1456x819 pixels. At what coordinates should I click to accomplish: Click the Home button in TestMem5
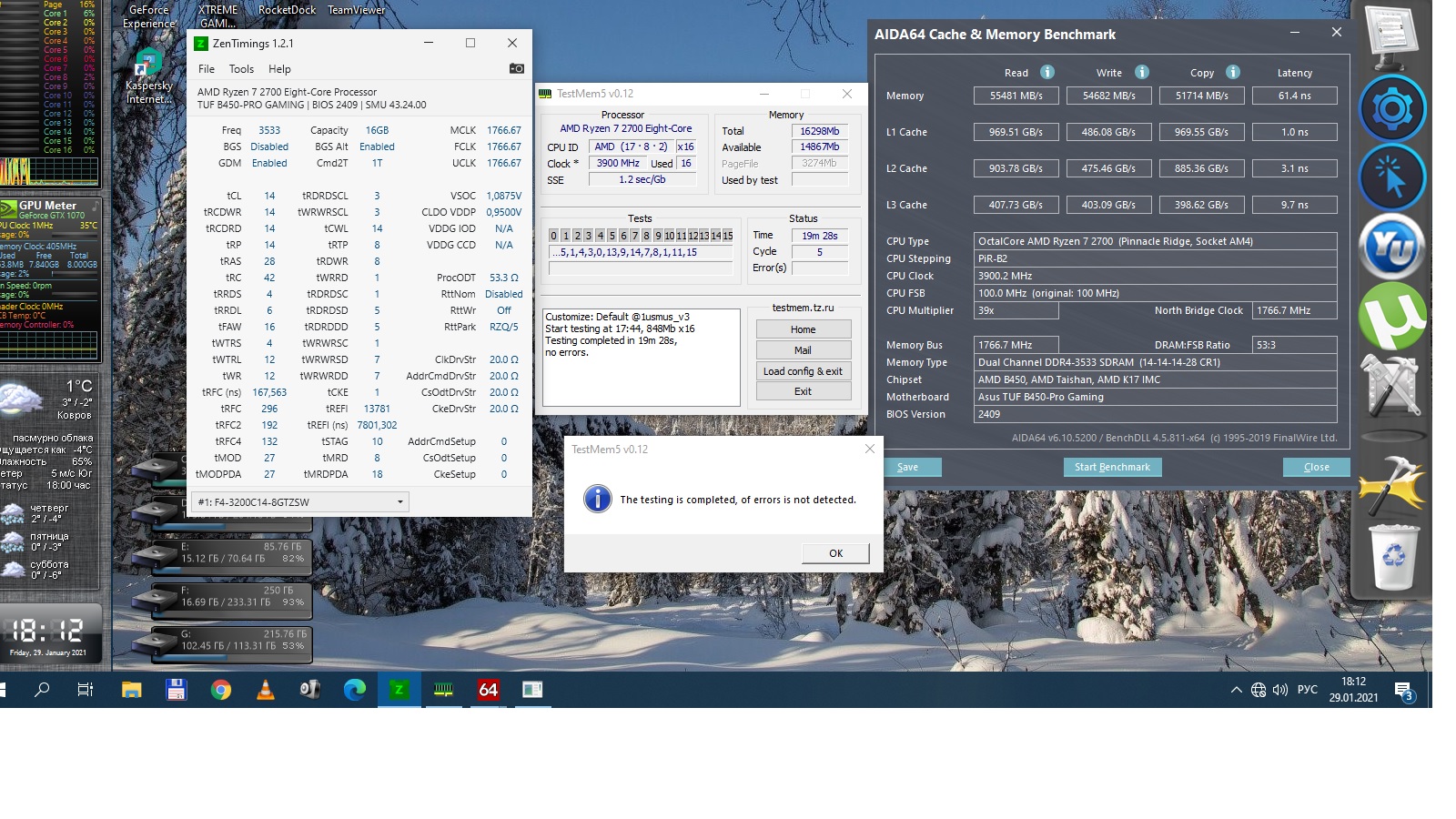[x=804, y=329]
